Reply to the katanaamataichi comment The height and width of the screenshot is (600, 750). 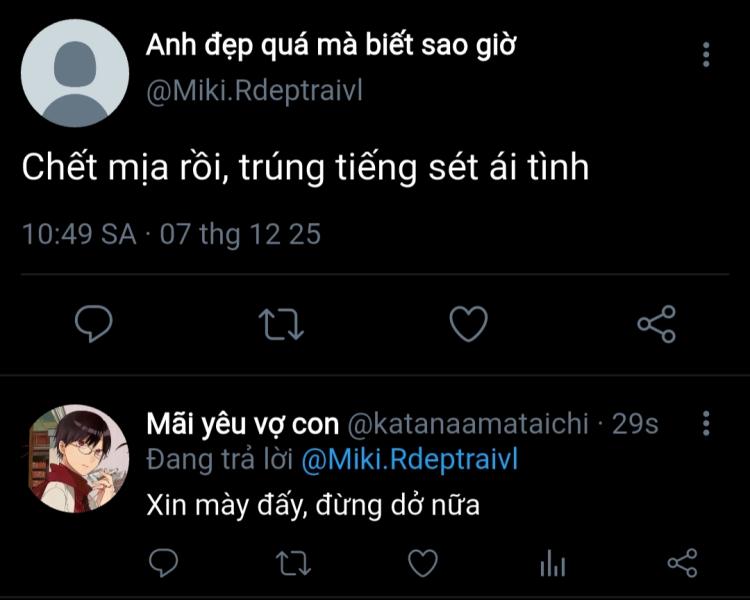click(163, 563)
